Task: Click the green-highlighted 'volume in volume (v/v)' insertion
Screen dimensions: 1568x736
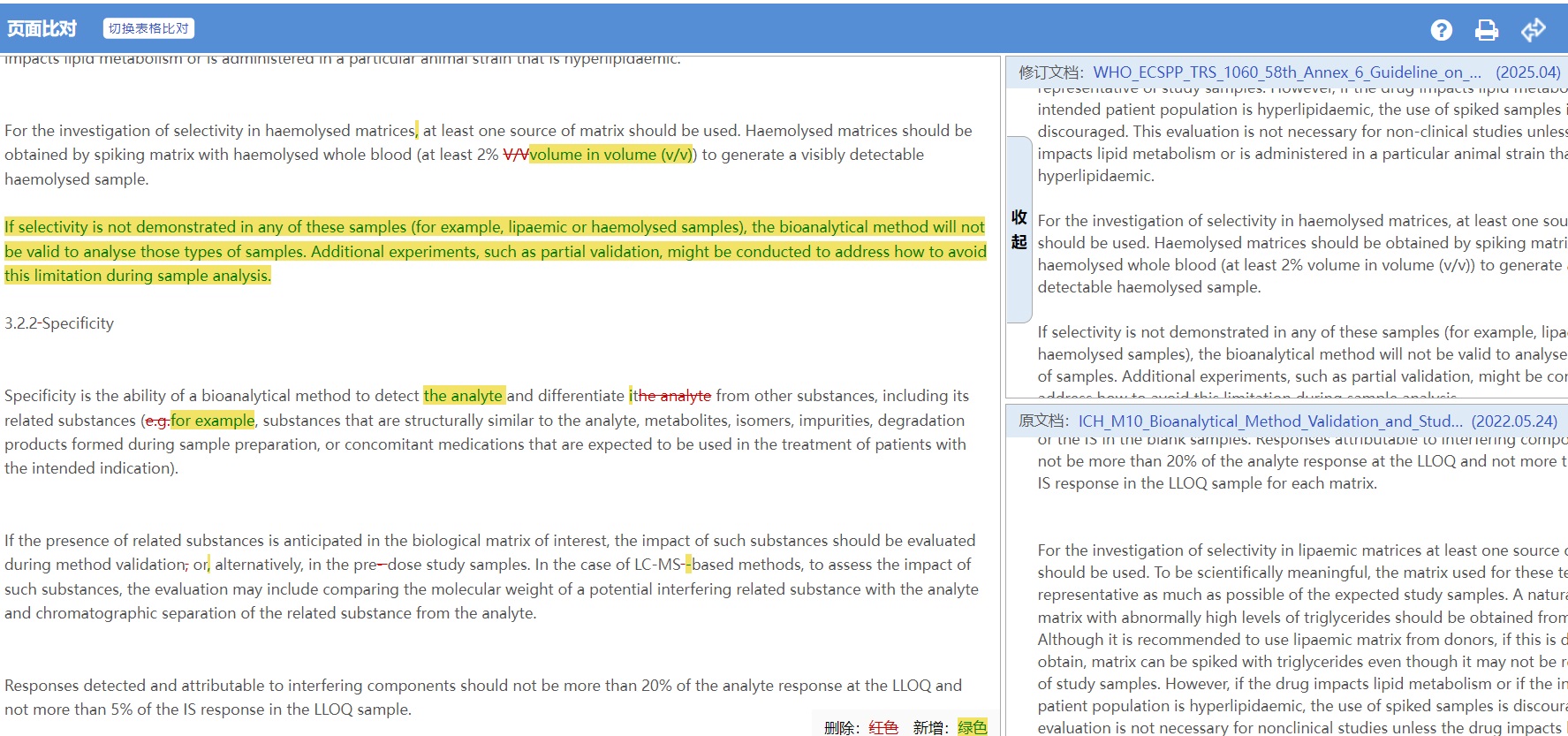Action: (x=610, y=155)
